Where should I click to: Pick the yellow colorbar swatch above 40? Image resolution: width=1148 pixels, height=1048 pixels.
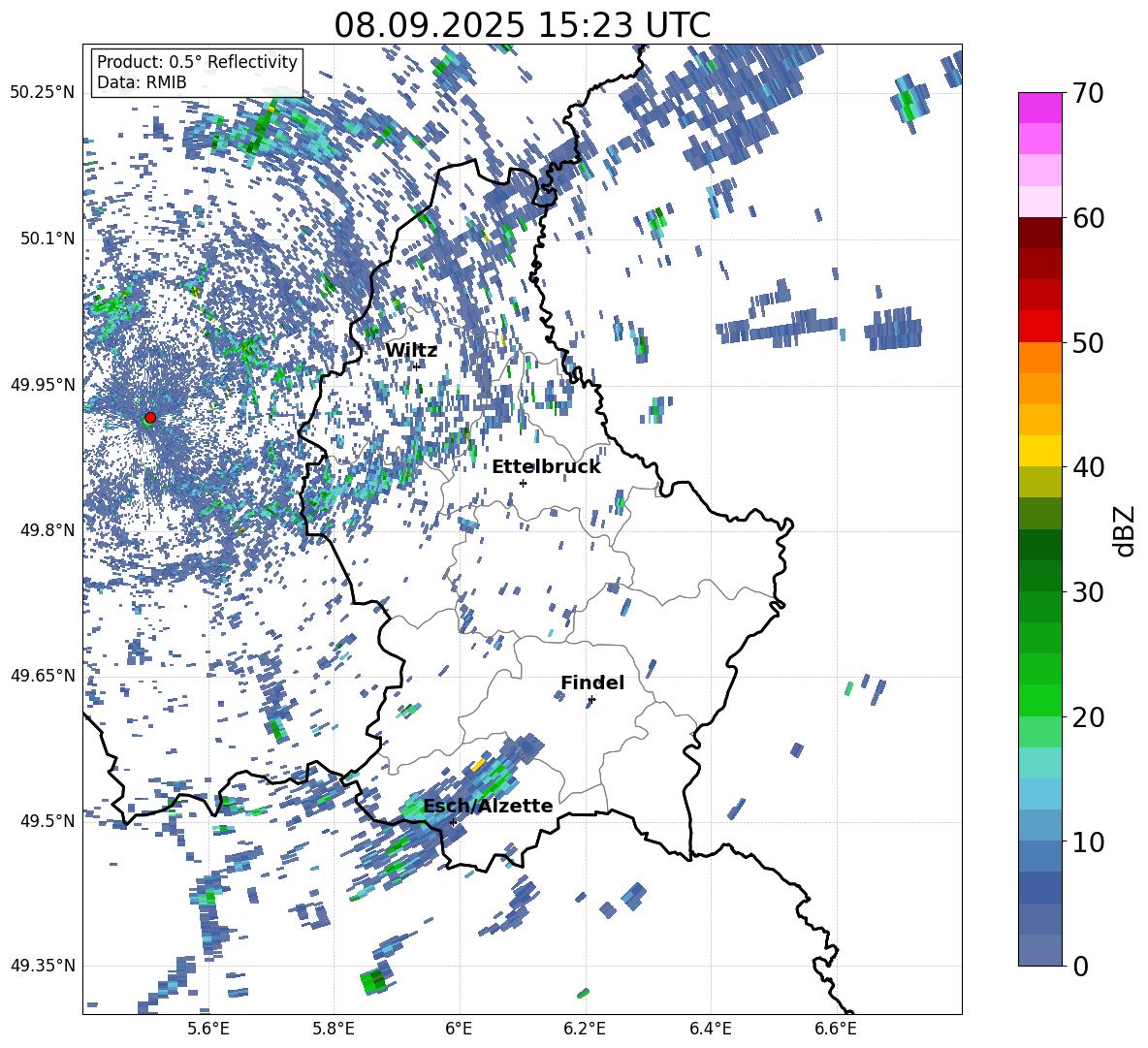click(1039, 451)
